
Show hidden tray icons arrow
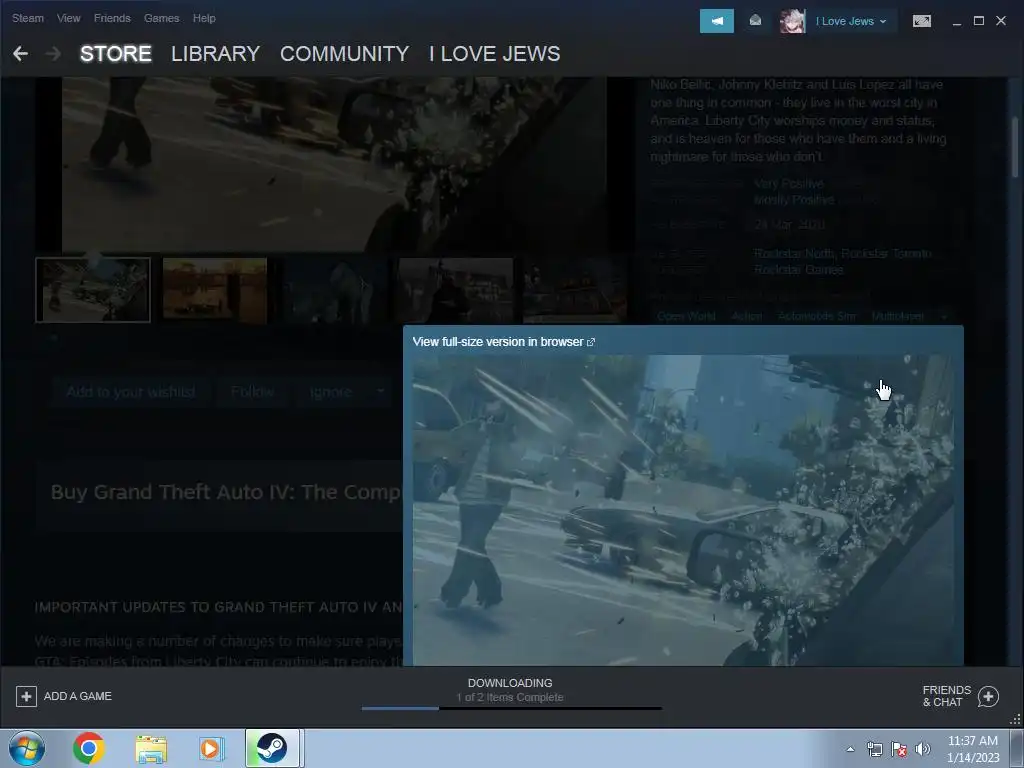[x=850, y=749]
